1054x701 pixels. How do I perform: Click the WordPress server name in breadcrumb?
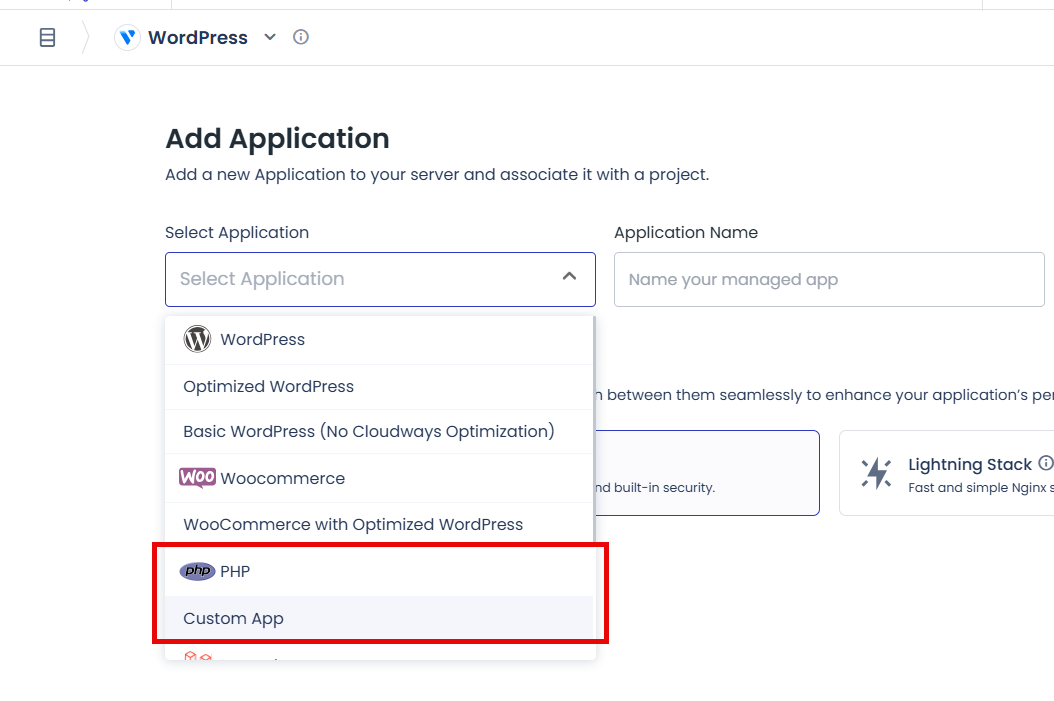pos(198,38)
